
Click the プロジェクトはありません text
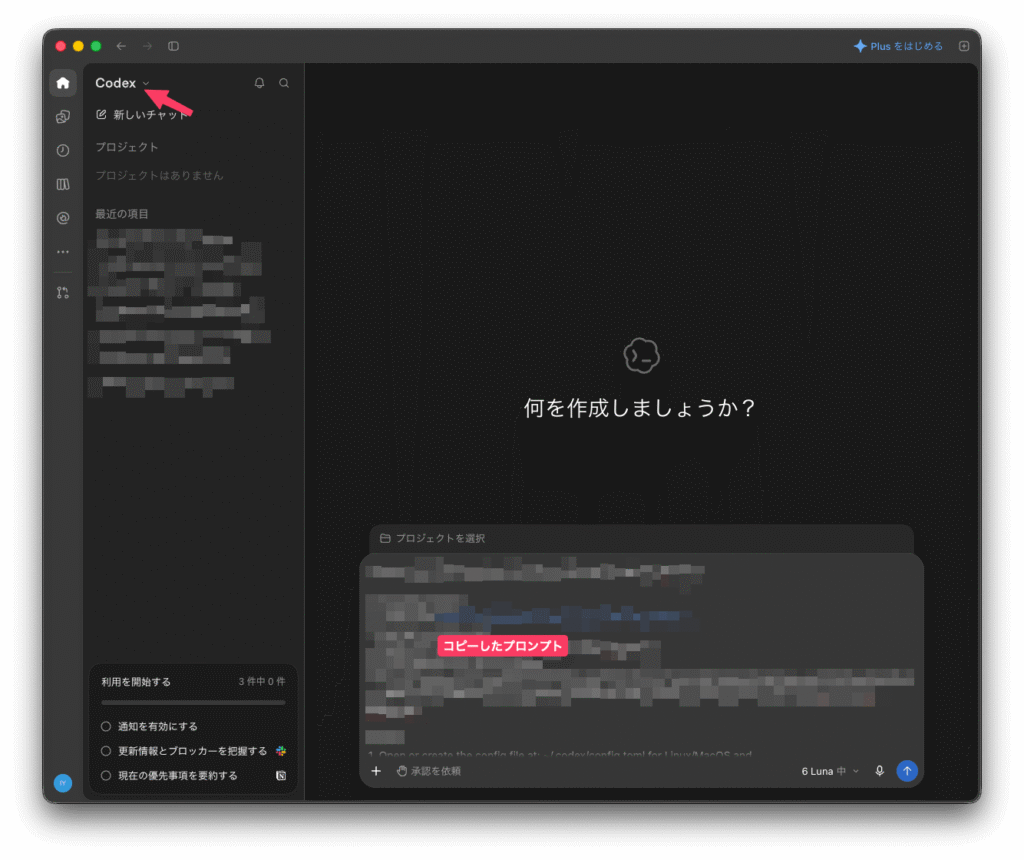[x=159, y=176]
